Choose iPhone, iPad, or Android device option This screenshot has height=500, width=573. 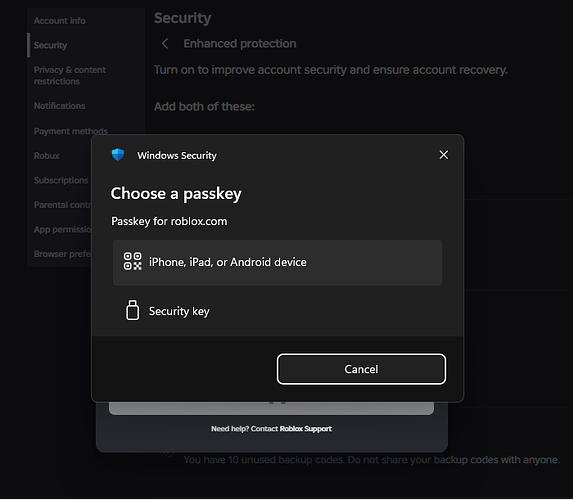point(277,262)
